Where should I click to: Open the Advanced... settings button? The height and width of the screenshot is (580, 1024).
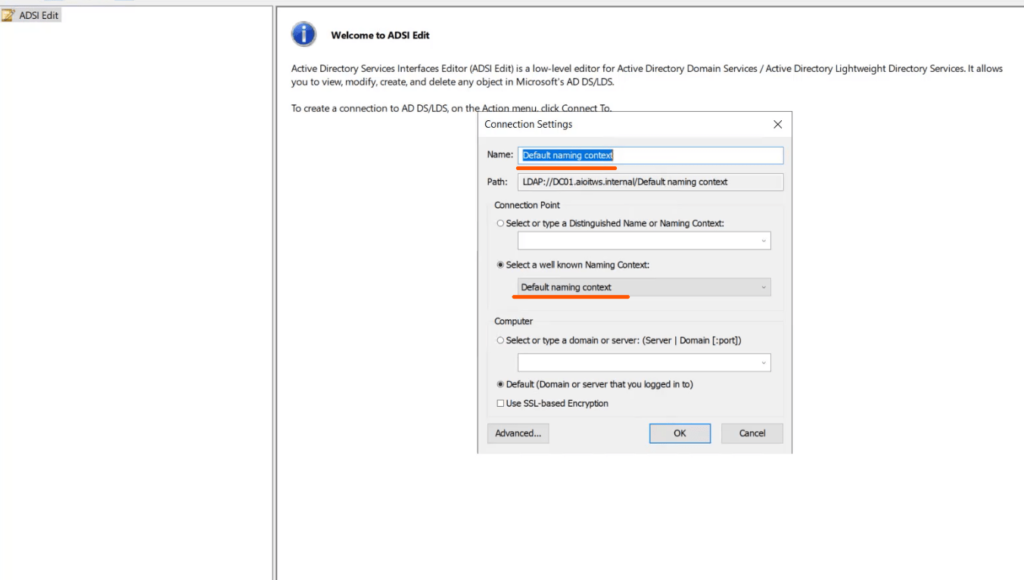518,433
